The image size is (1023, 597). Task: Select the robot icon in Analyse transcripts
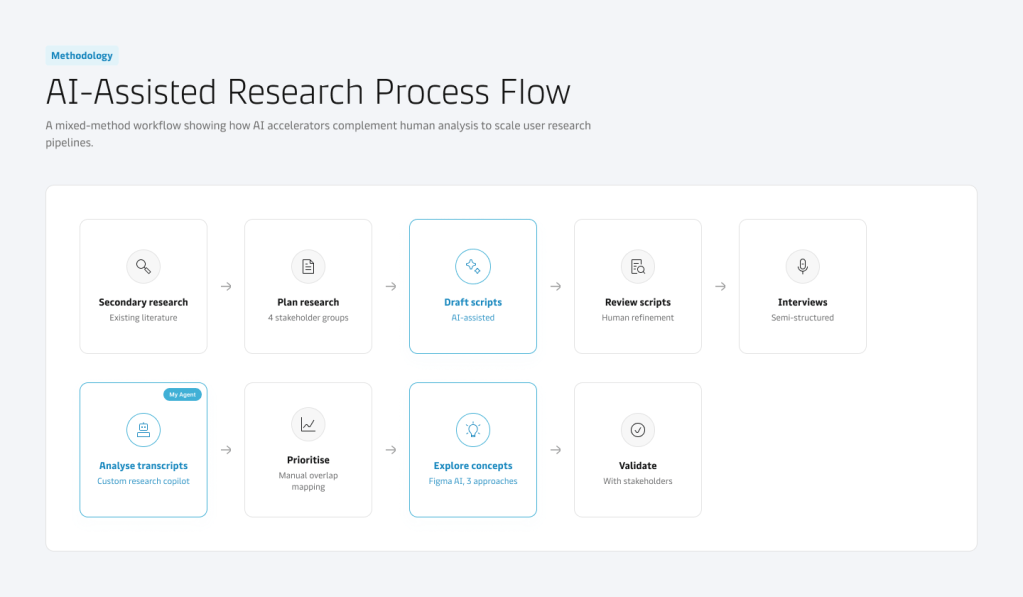pyautogui.click(x=144, y=430)
